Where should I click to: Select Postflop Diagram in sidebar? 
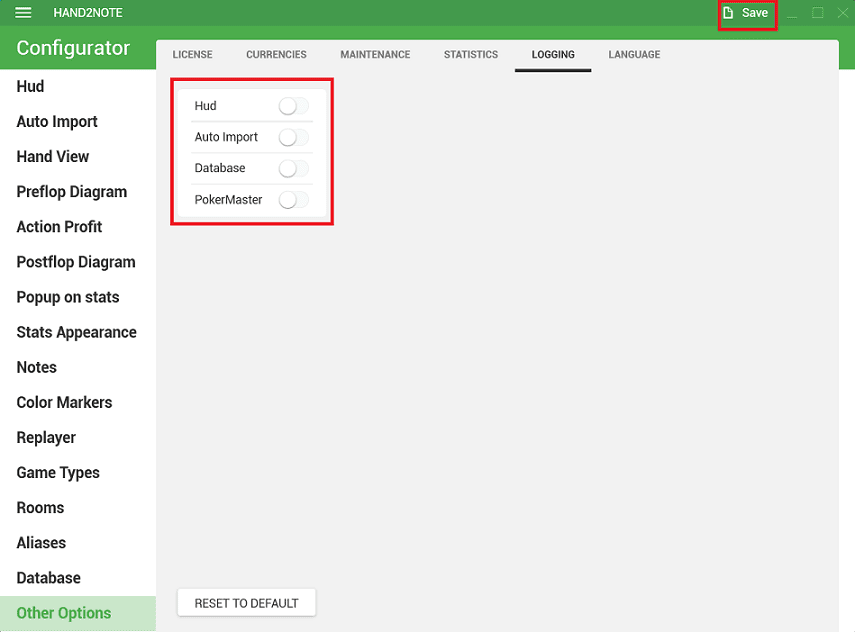click(78, 262)
